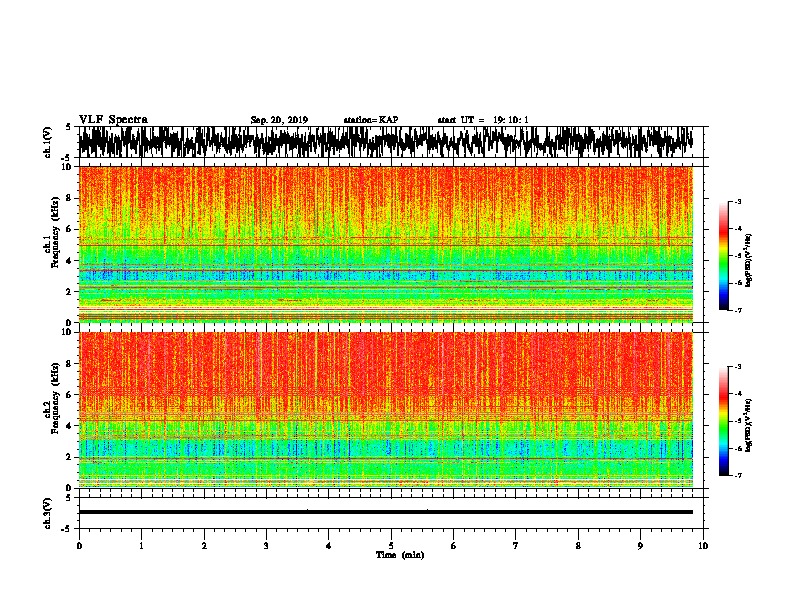Click the "-5" tick on ch.2 color bar
This screenshot has height=612, width=792.
coord(737,421)
